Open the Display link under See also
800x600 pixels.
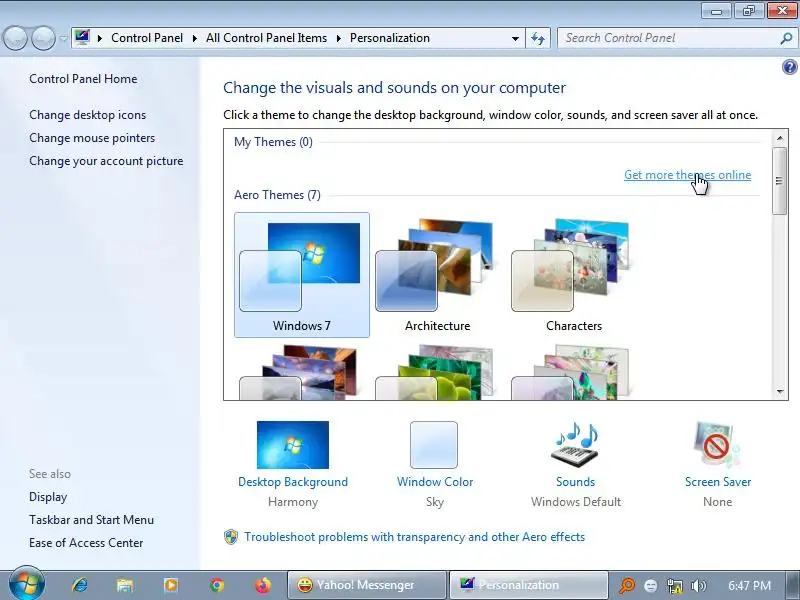[48, 496]
